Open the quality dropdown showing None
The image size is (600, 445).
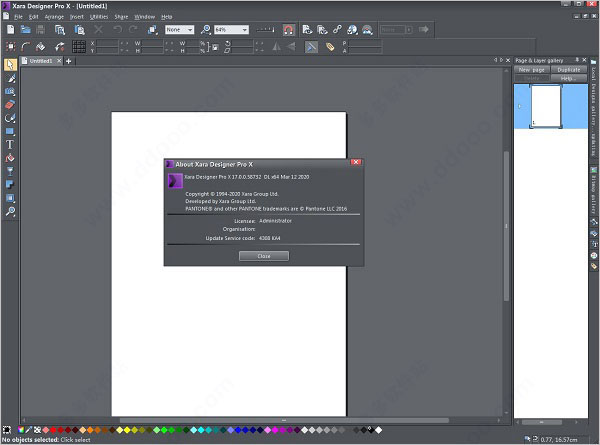click(179, 29)
